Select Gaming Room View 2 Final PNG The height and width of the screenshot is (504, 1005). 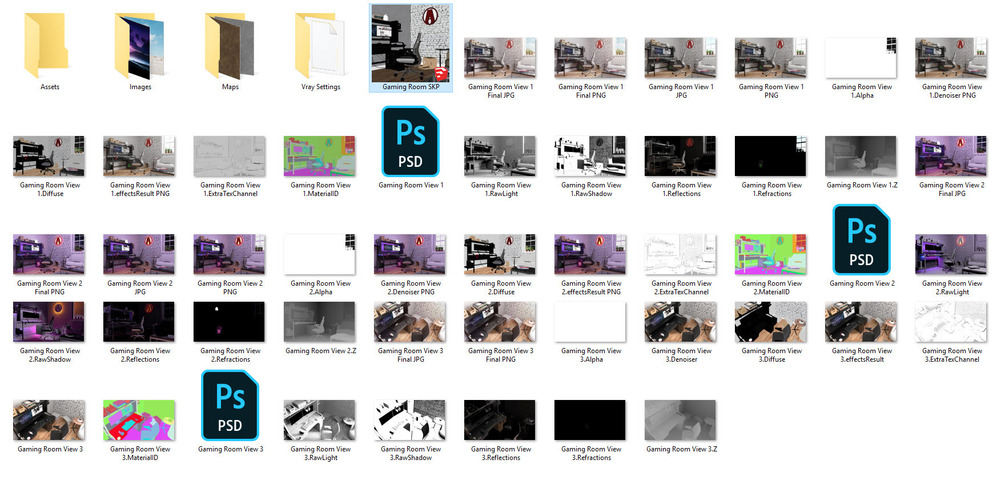click(x=49, y=255)
